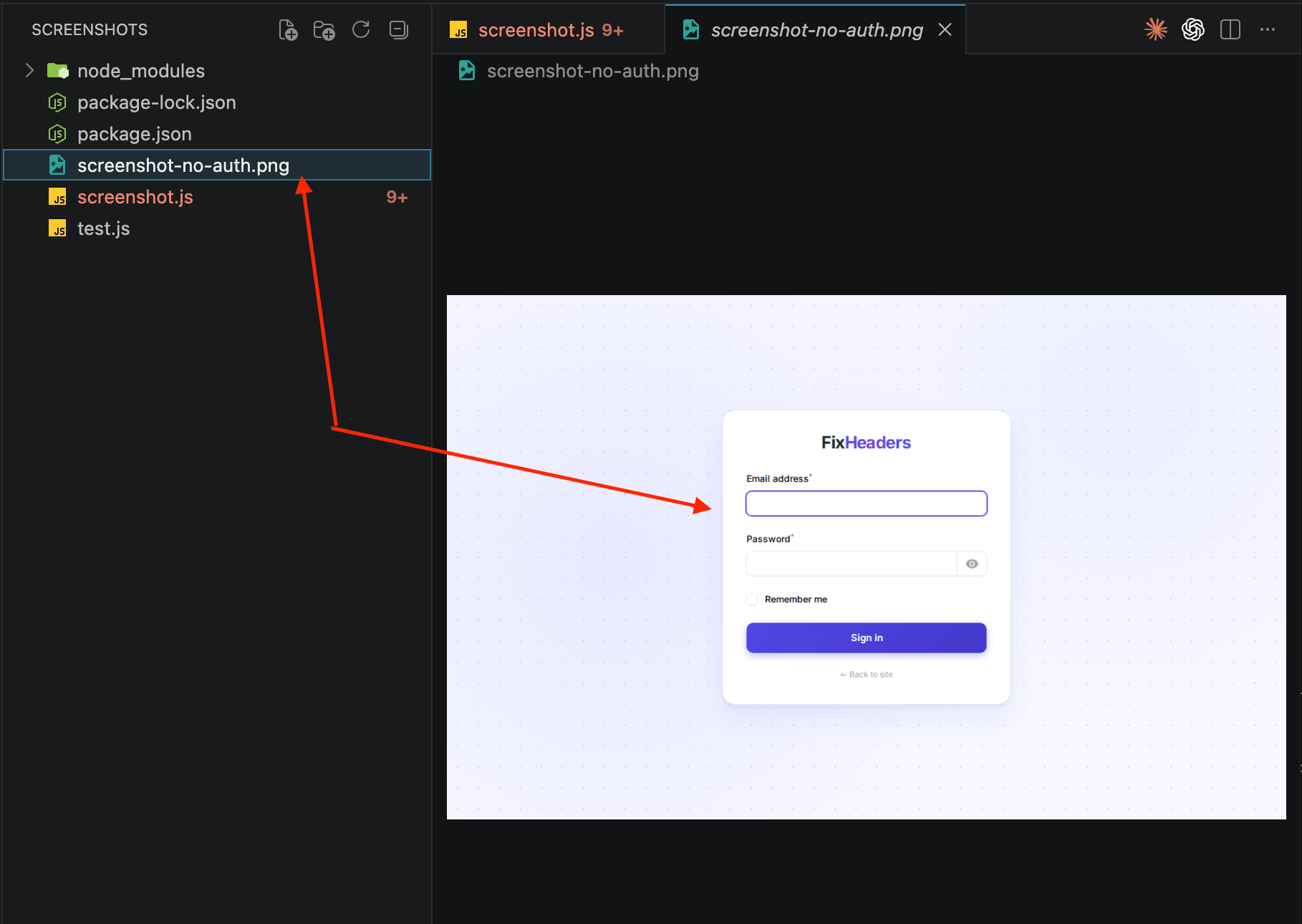Check the Remember me checkbox
The height and width of the screenshot is (924, 1302).
751,599
